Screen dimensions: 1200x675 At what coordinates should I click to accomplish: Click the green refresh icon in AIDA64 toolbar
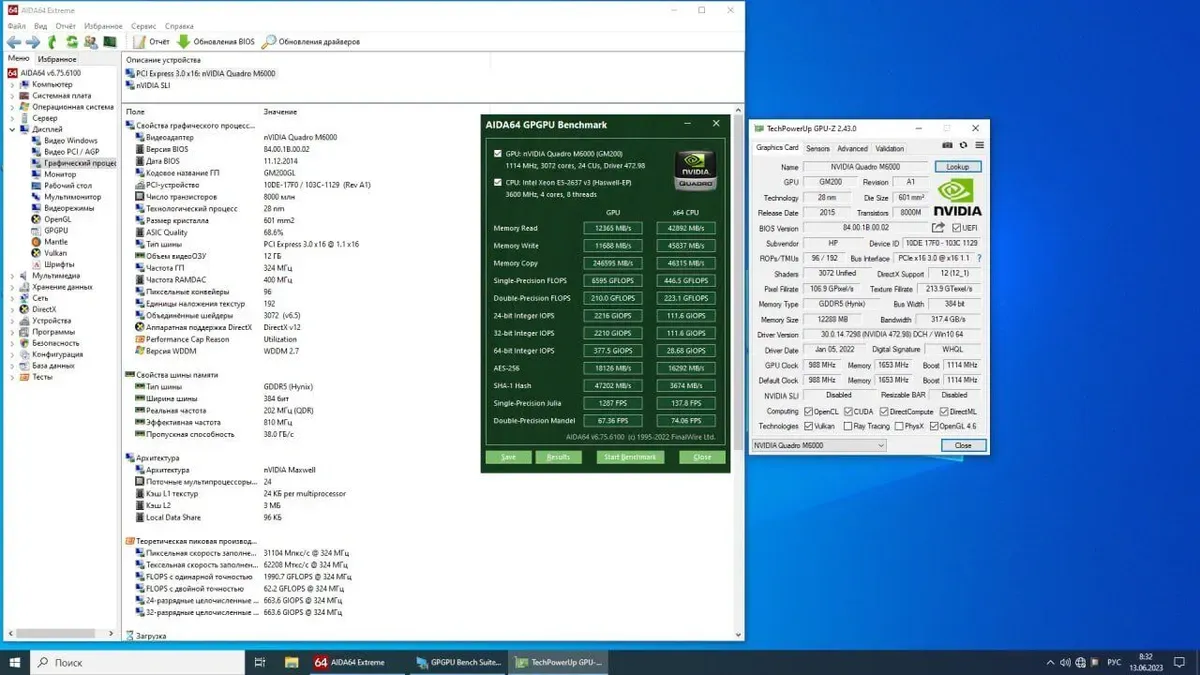[x=72, y=42]
